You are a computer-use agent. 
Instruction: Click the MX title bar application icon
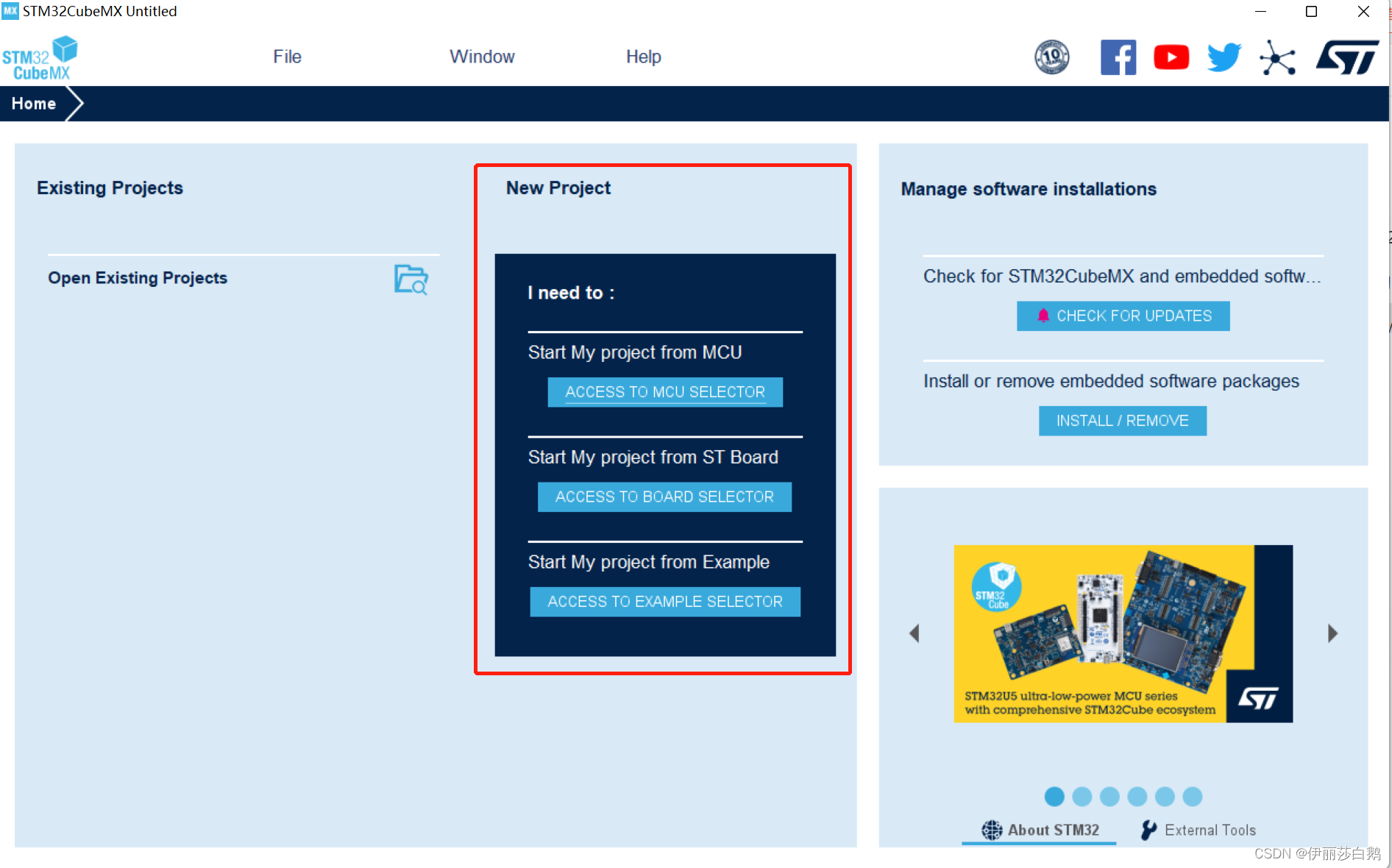(10, 10)
